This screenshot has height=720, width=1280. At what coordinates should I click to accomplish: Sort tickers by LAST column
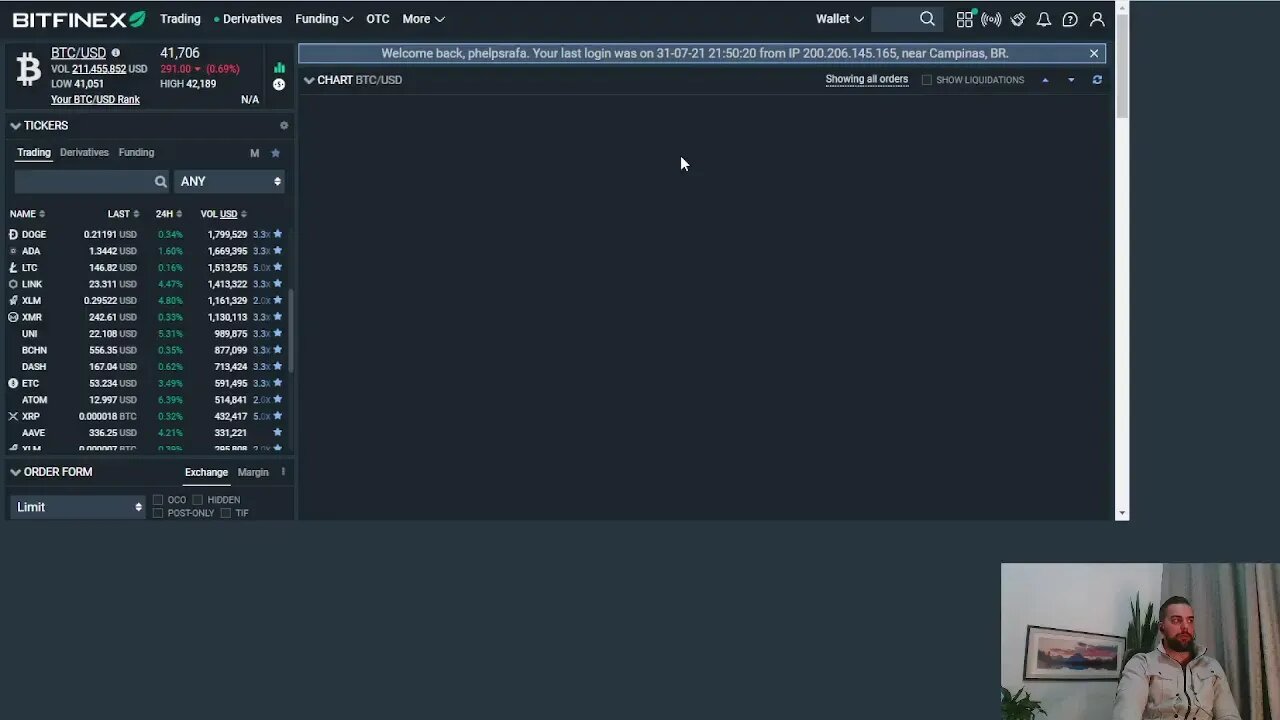point(123,214)
